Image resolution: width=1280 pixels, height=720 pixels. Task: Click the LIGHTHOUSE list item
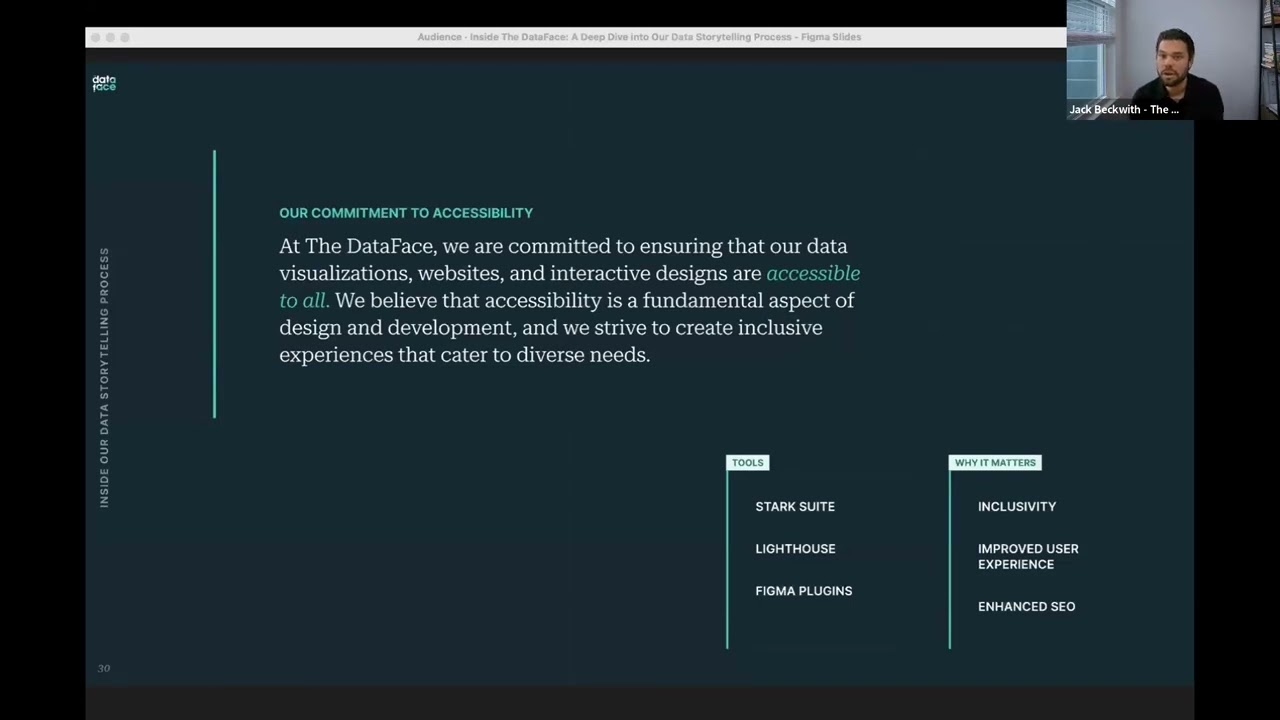tap(795, 548)
